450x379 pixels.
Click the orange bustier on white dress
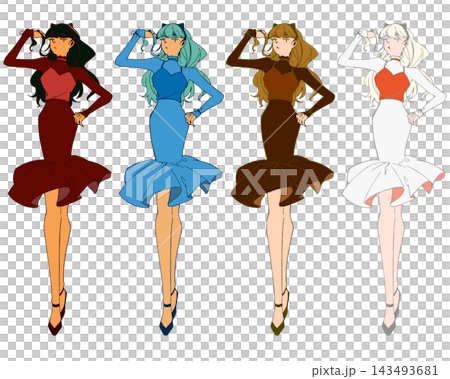pos(393,82)
